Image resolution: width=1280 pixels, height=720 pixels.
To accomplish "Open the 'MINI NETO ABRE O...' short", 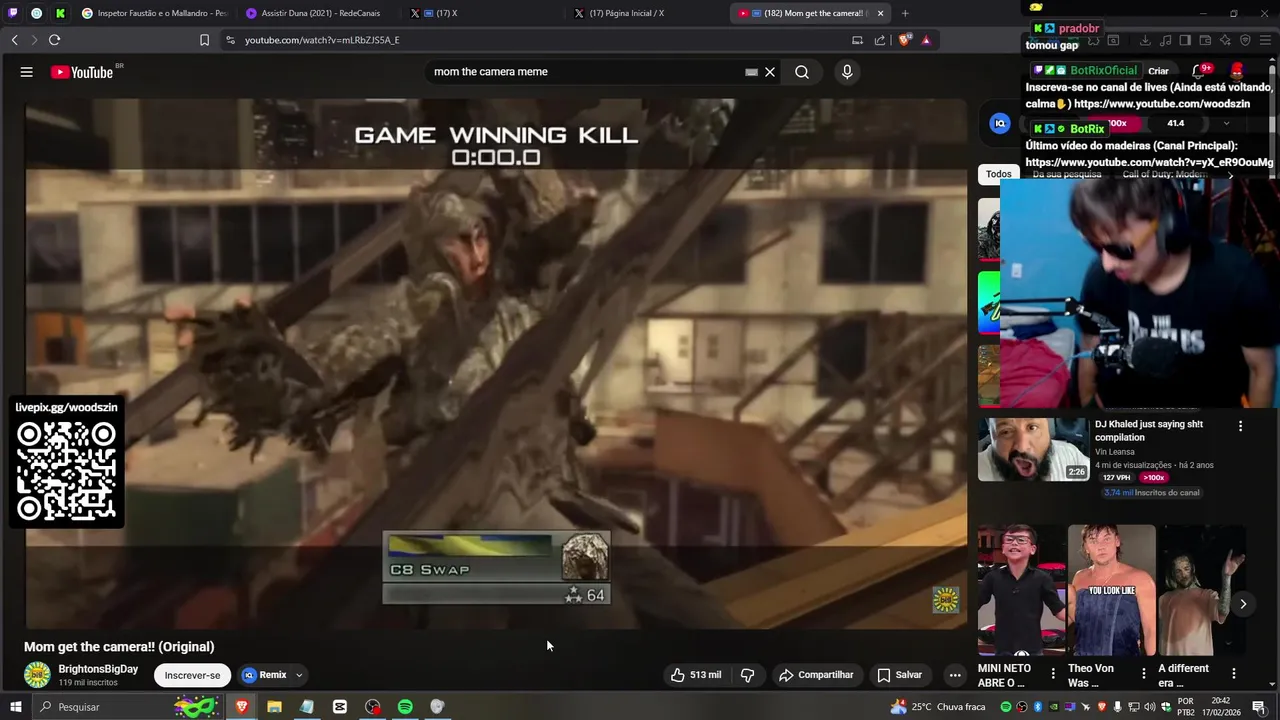I will [1021, 589].
